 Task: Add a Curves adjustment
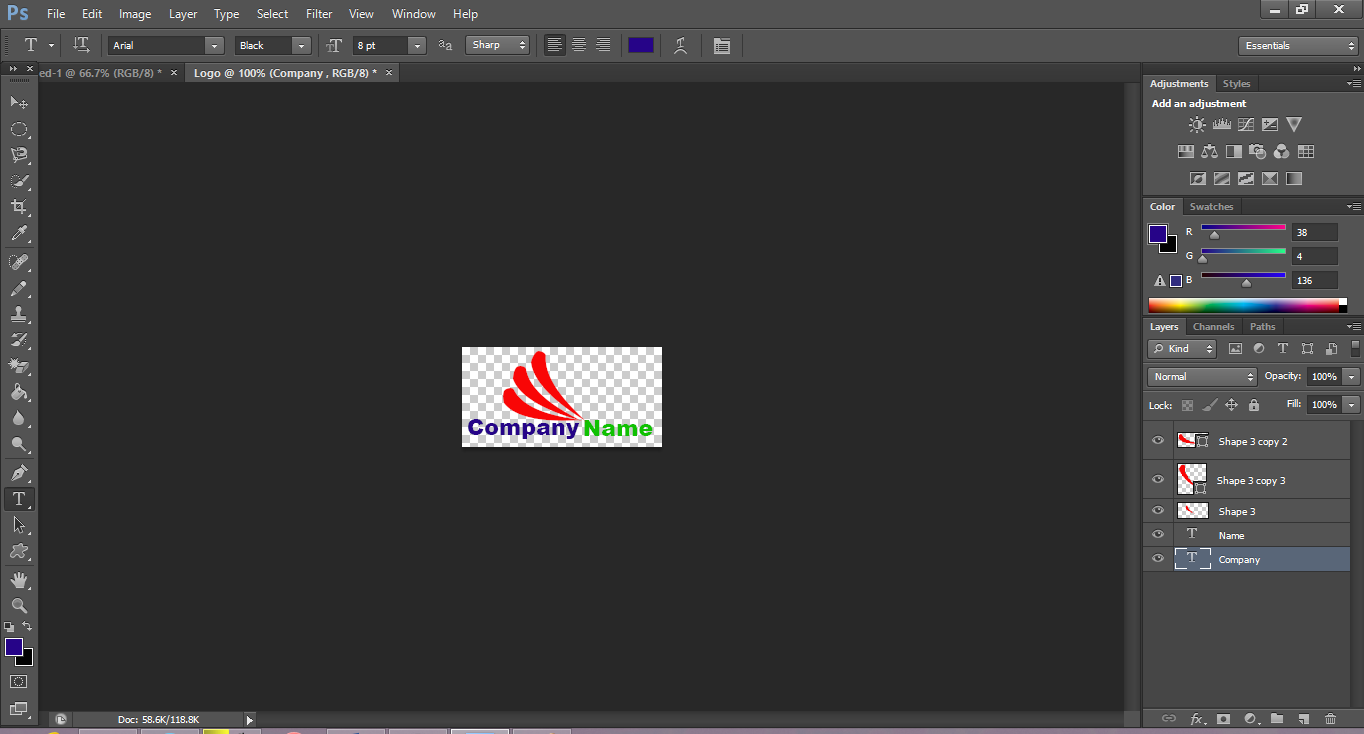(1246, 125)
